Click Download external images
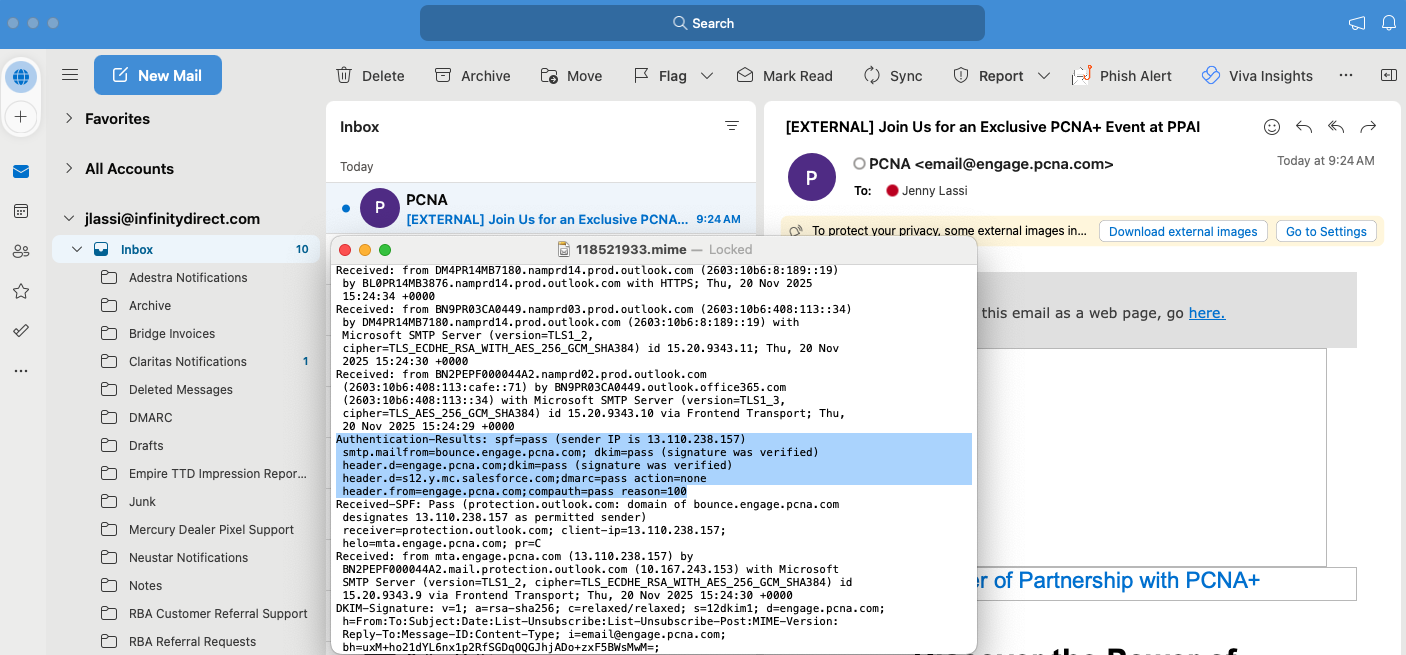Screen dimensions: 1406x655 1183,231
